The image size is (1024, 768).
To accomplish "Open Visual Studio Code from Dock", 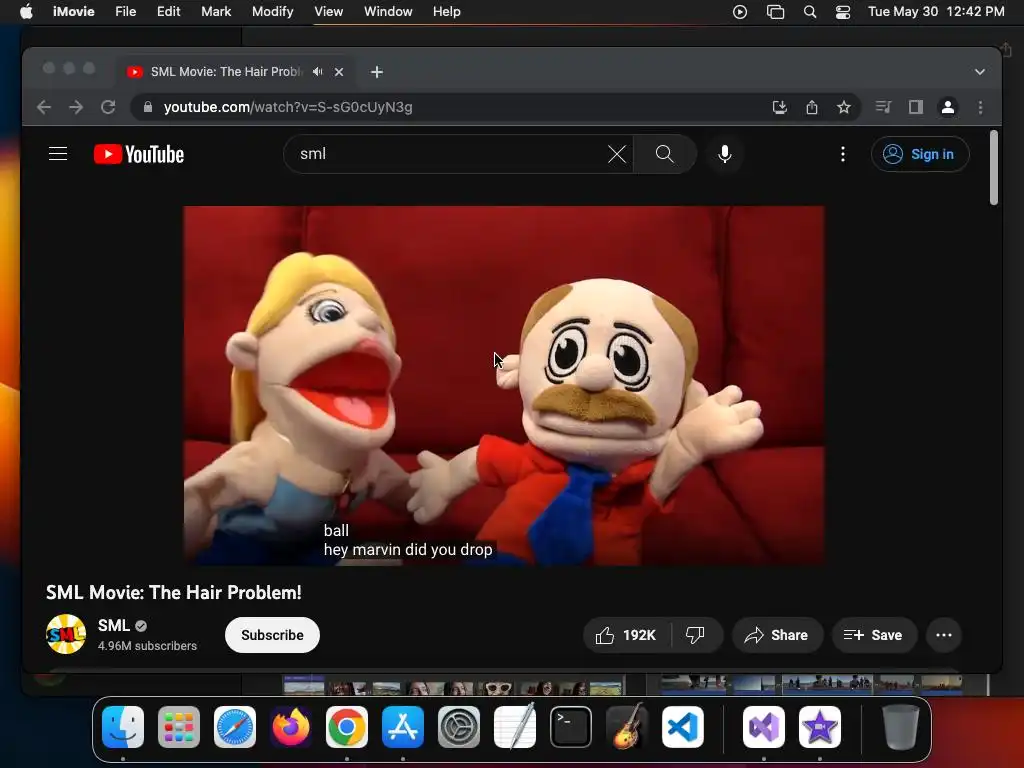I will (683, 727).
